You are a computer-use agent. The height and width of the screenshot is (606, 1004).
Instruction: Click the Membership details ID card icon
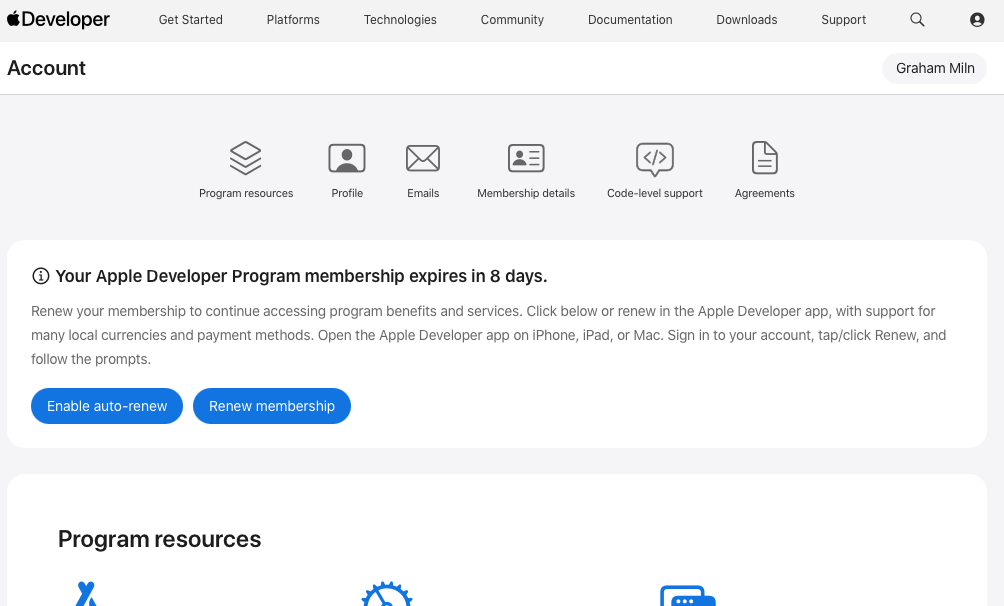(x=526, y=158)
